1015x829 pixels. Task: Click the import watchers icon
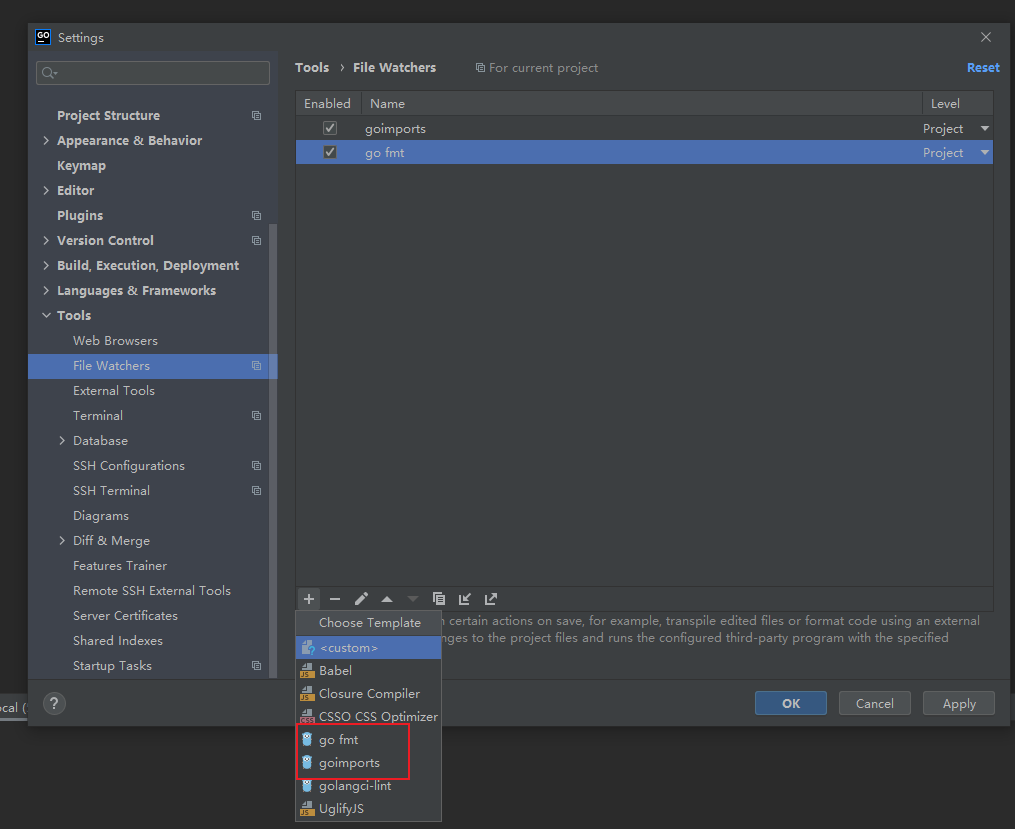point(465,599)
